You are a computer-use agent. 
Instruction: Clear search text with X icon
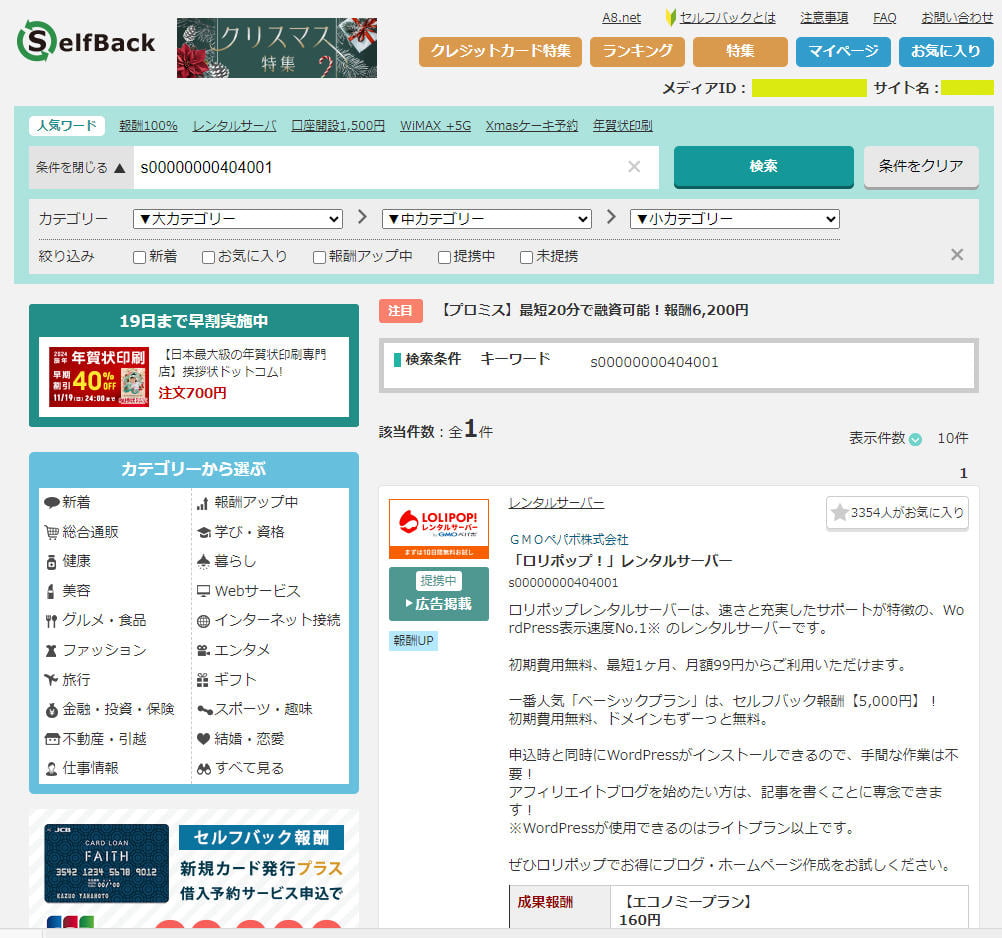point(633,167)
